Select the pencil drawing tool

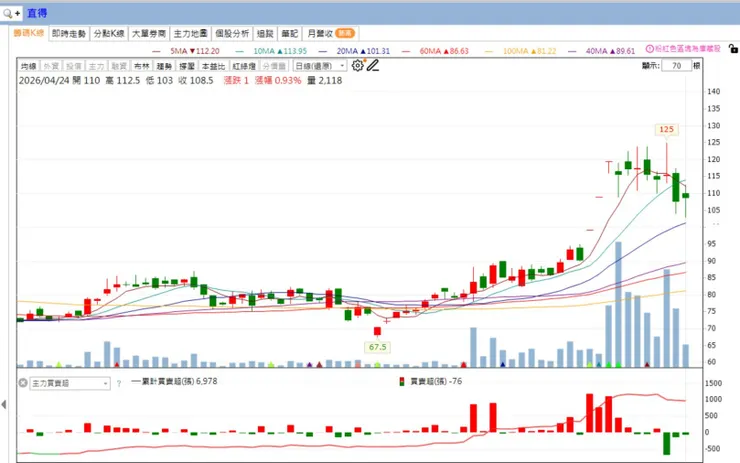(x=373, y=66)
